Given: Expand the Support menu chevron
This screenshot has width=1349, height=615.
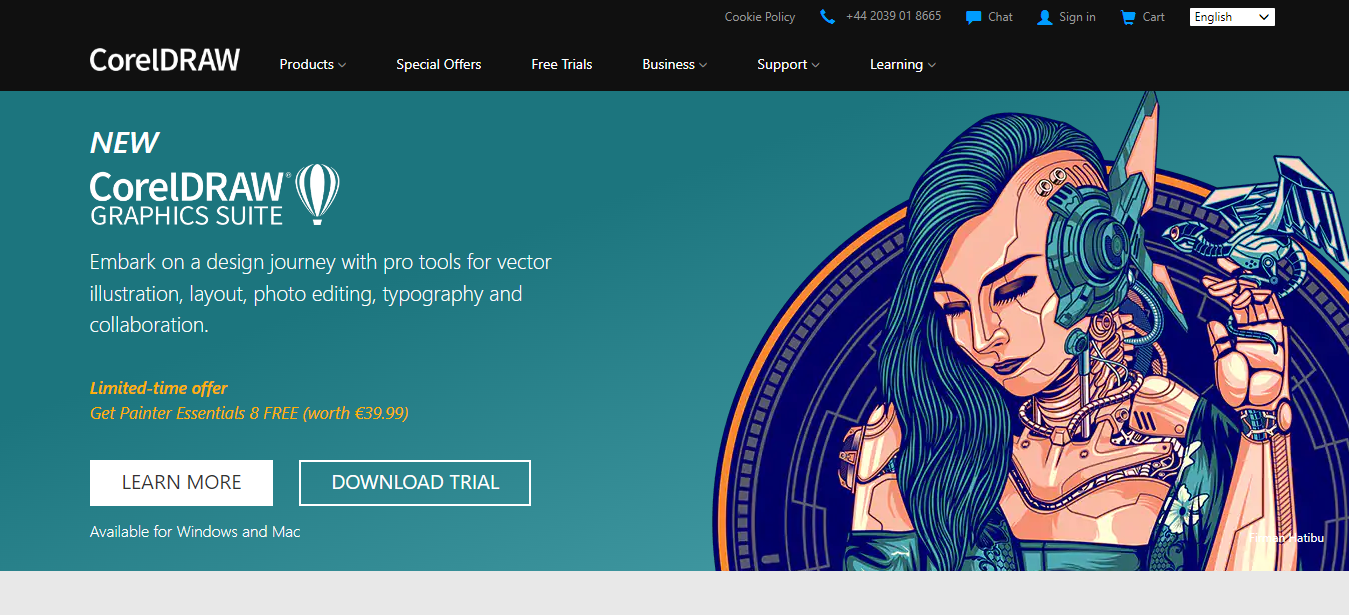Looking at the screenshot, I should click(x=815, y=65).
